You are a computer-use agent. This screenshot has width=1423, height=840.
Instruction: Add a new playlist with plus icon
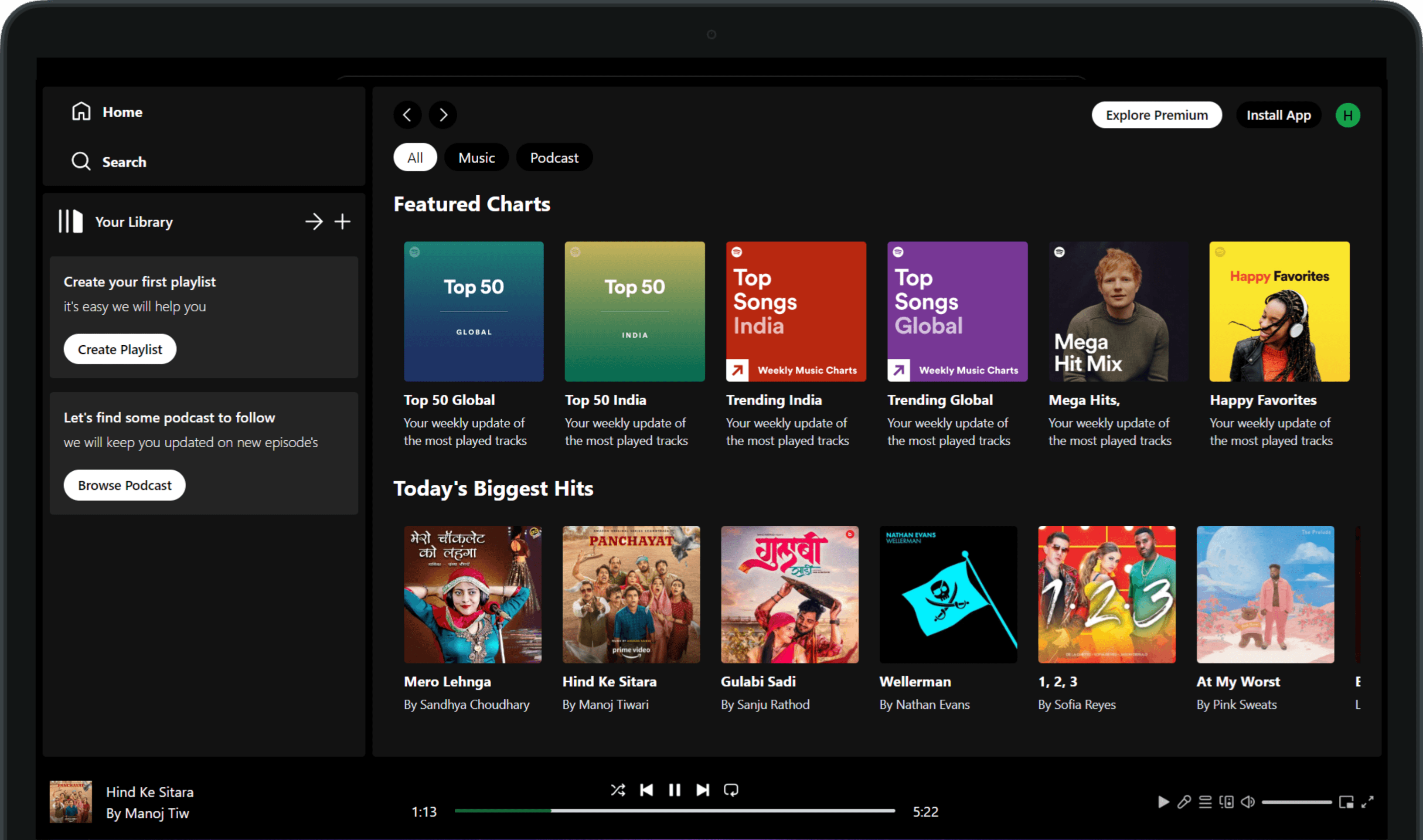pyautogui.click(x=342, y=221)
